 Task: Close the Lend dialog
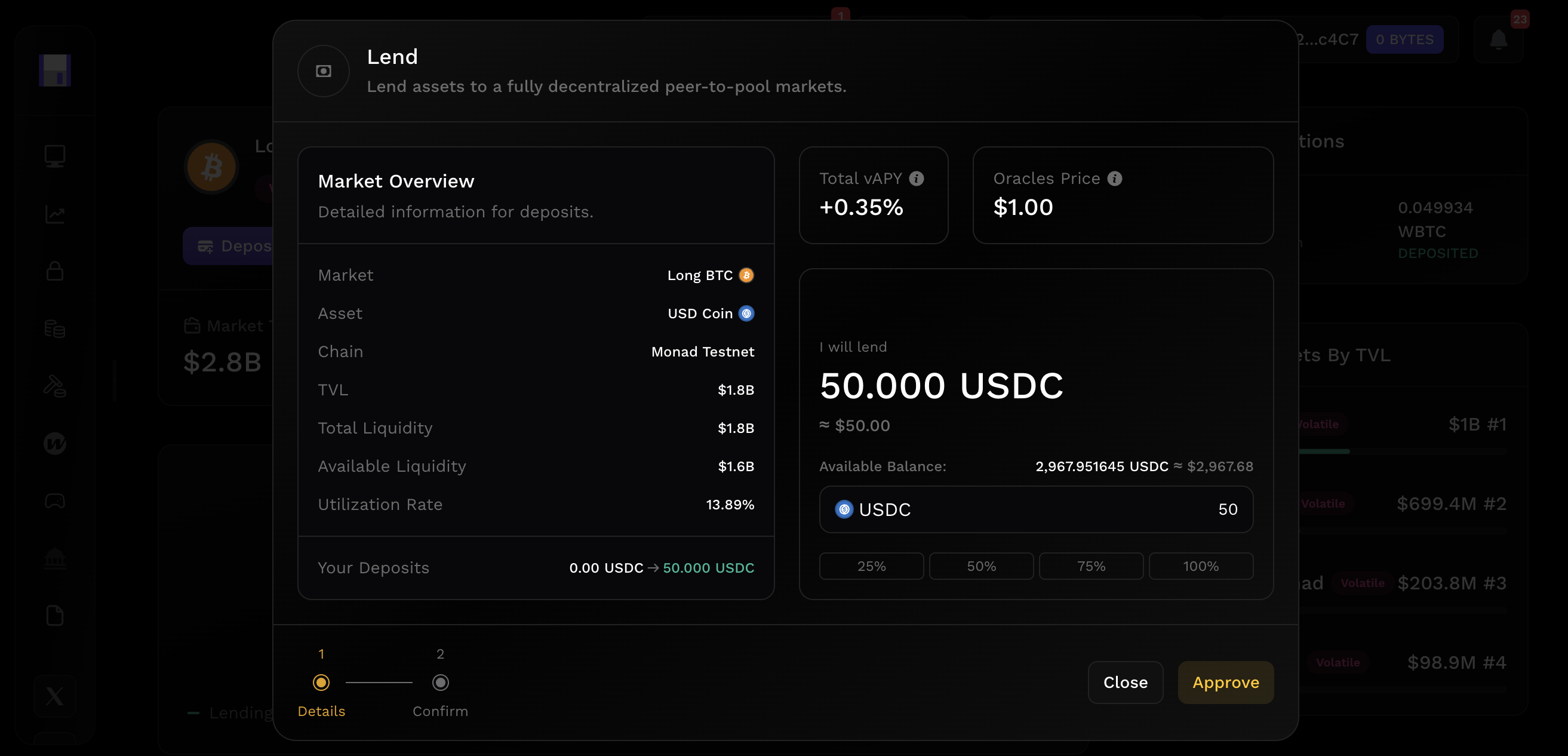[1126, 683]
